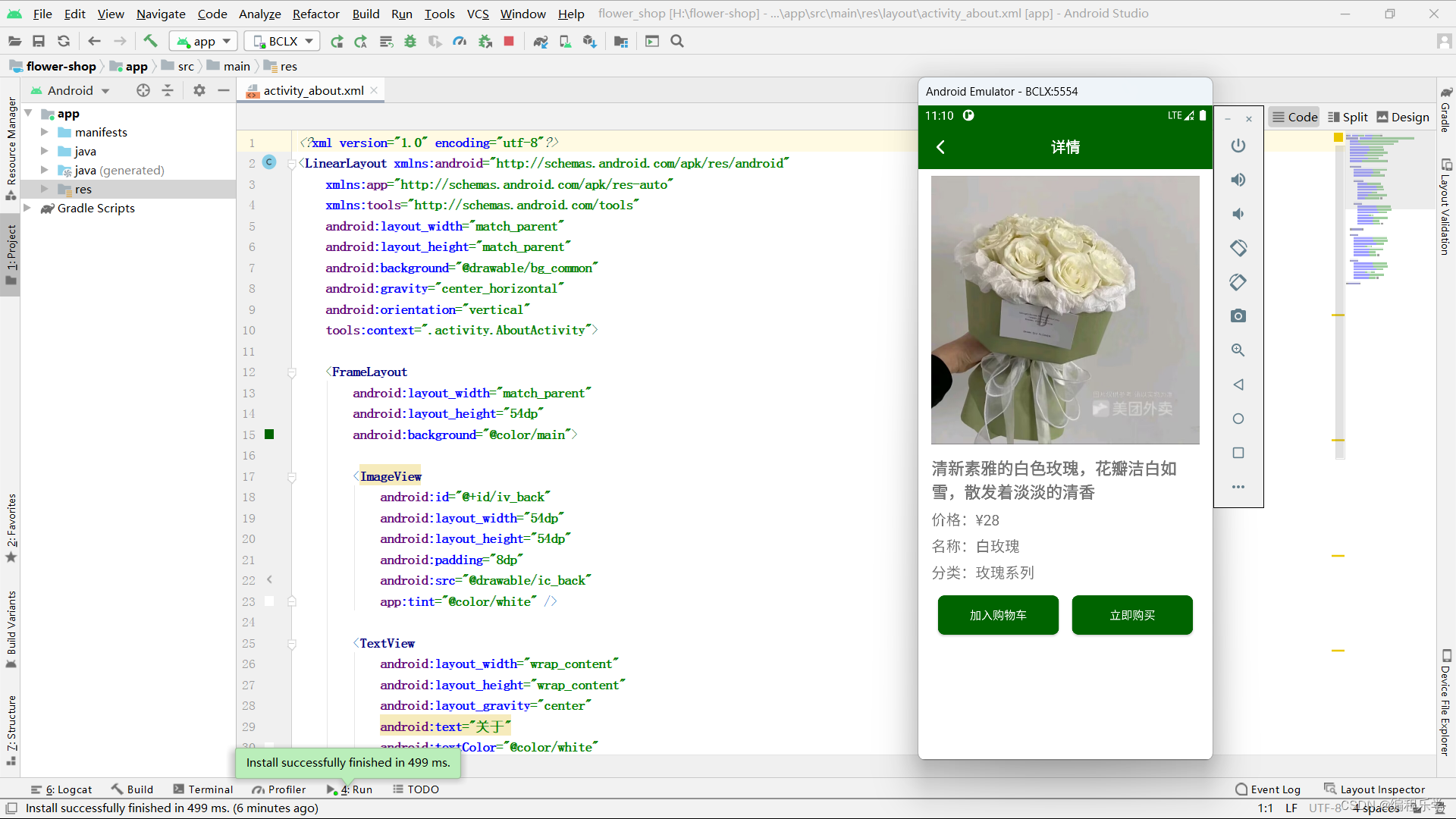Open the Gradle side panel

pos(1445,111)
